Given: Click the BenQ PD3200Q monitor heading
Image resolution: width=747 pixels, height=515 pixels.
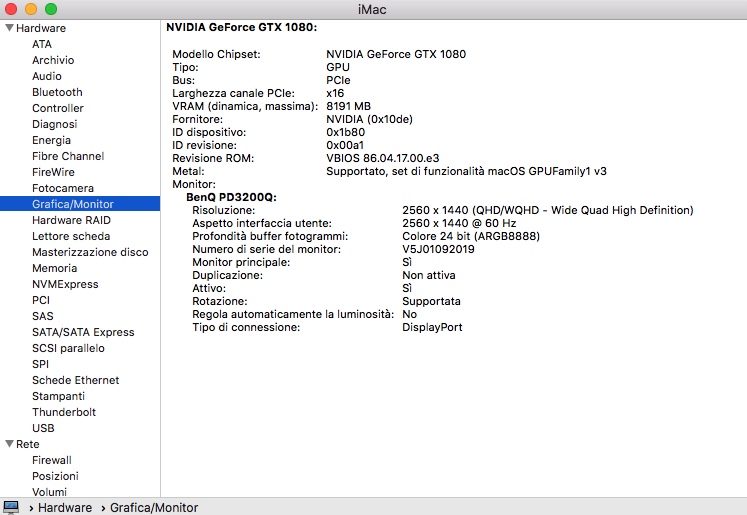Looking at the screenshot, I should [232, 197].
